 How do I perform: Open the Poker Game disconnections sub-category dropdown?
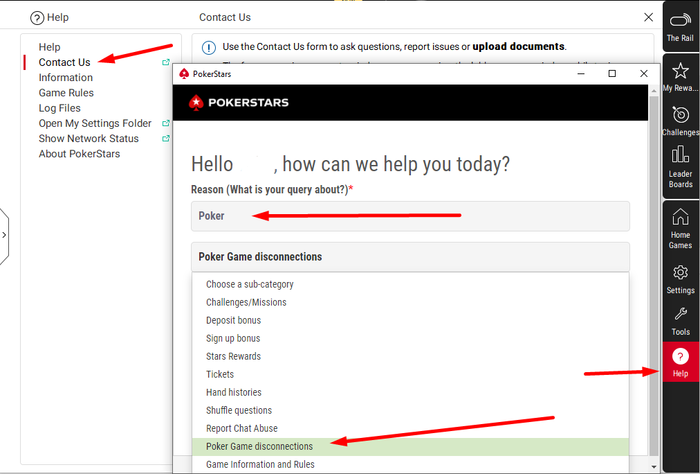coord(410,257)
